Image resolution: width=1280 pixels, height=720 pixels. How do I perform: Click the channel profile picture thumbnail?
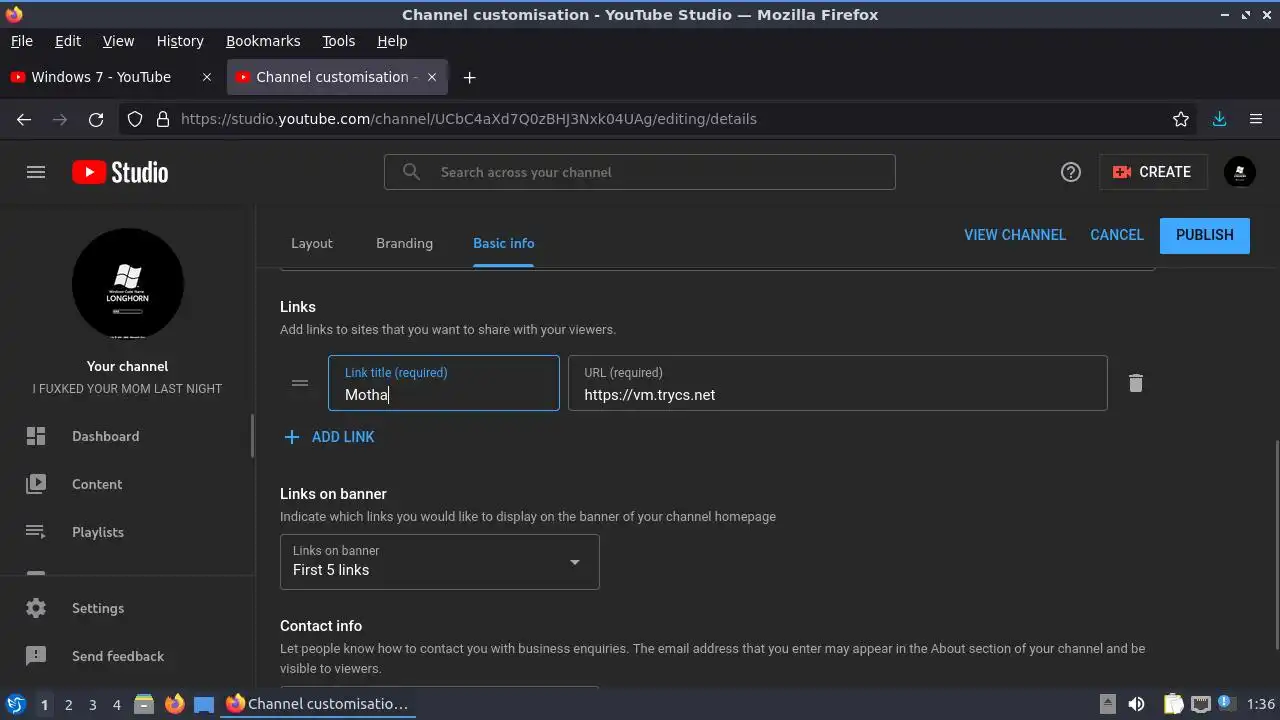[x=128, y=284]
